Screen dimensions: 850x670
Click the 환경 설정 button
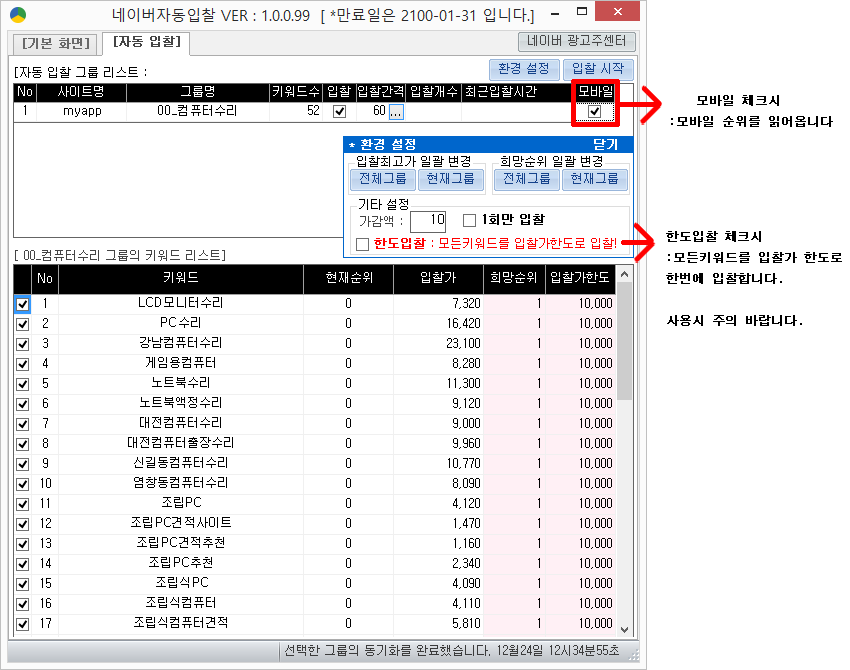524,69
